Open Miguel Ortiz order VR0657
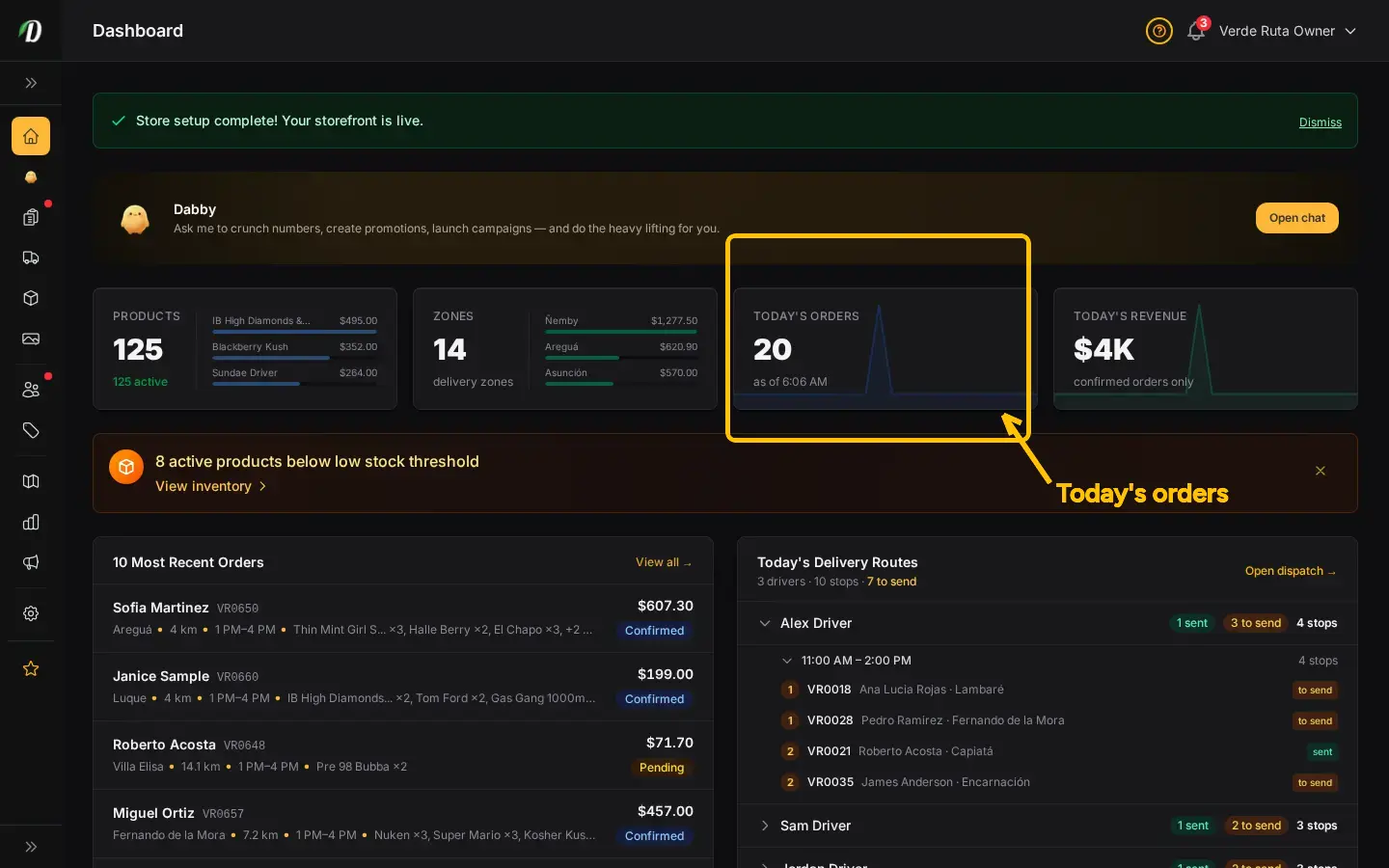The height and width of the screenshot is (868, 1389). pos(403,824)
